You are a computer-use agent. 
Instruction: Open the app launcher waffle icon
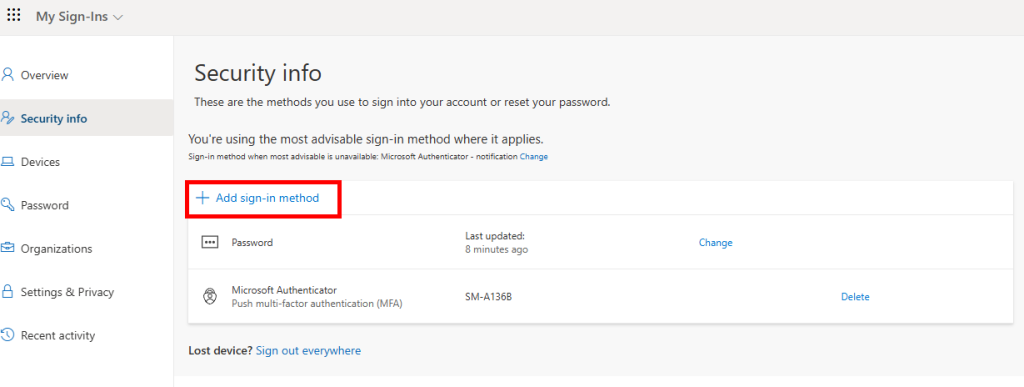click(x=14, y=15)
